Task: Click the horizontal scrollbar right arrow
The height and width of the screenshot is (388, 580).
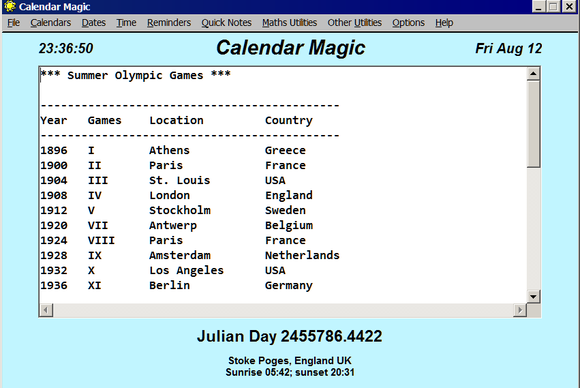Action: (x=520, y=310)
